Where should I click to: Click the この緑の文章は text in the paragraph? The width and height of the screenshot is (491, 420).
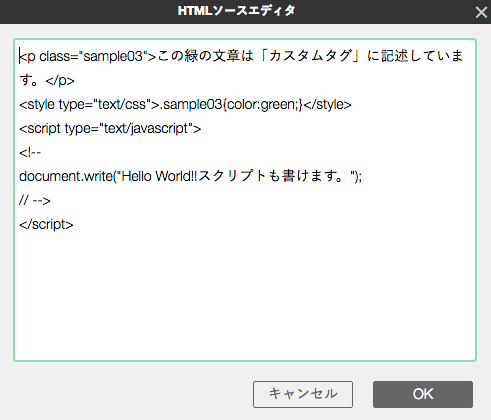pyautogui.click(x=206, y=56)
